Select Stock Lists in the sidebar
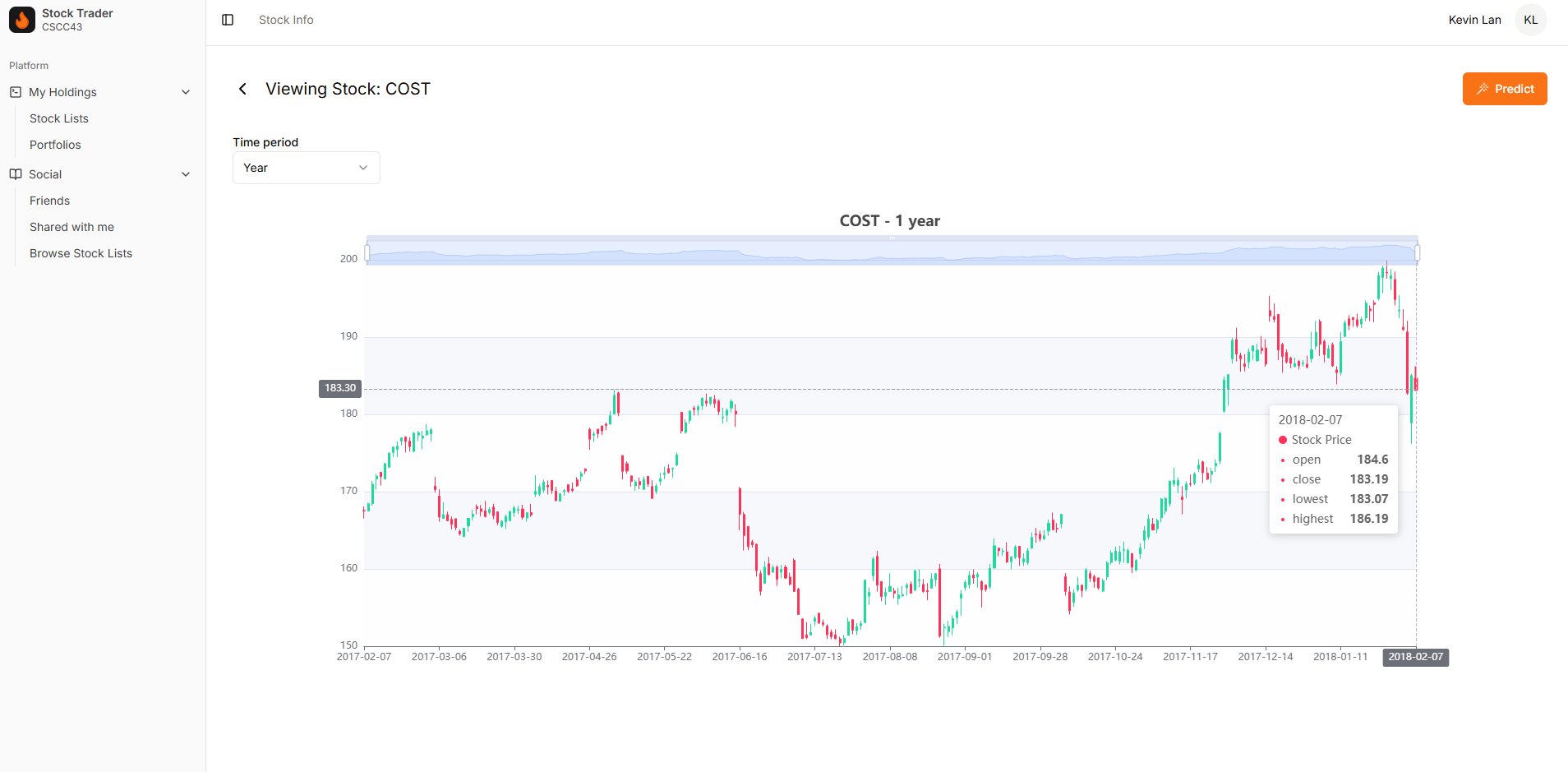This screenshot has width=1568, height=772. coord(58,118)
